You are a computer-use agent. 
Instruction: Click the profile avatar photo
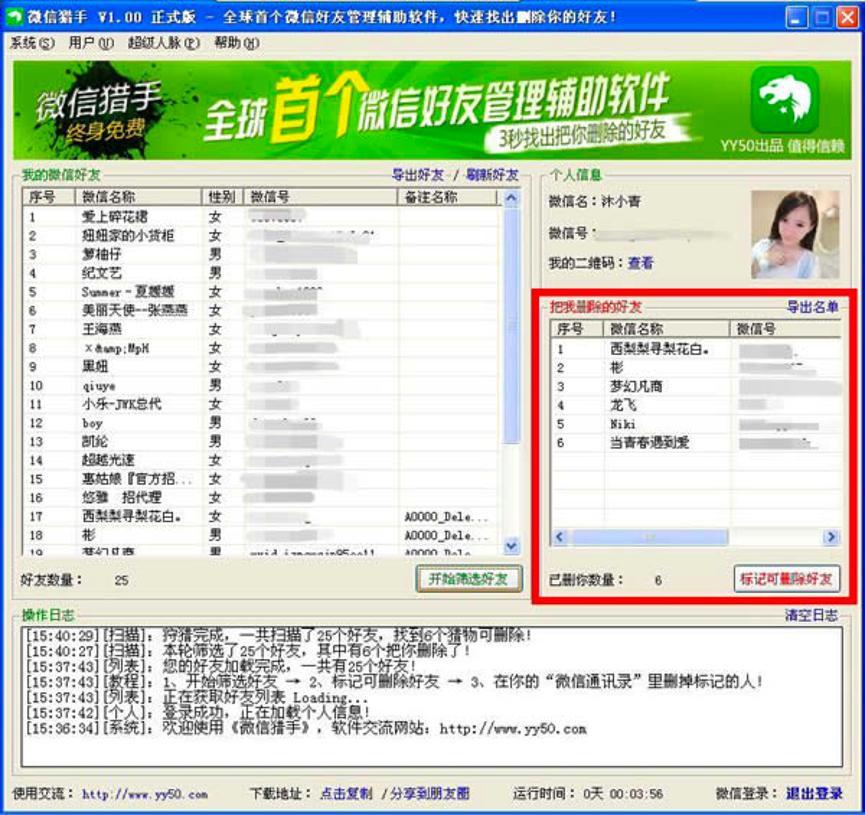pyautogui.click(x=794, y=235)
